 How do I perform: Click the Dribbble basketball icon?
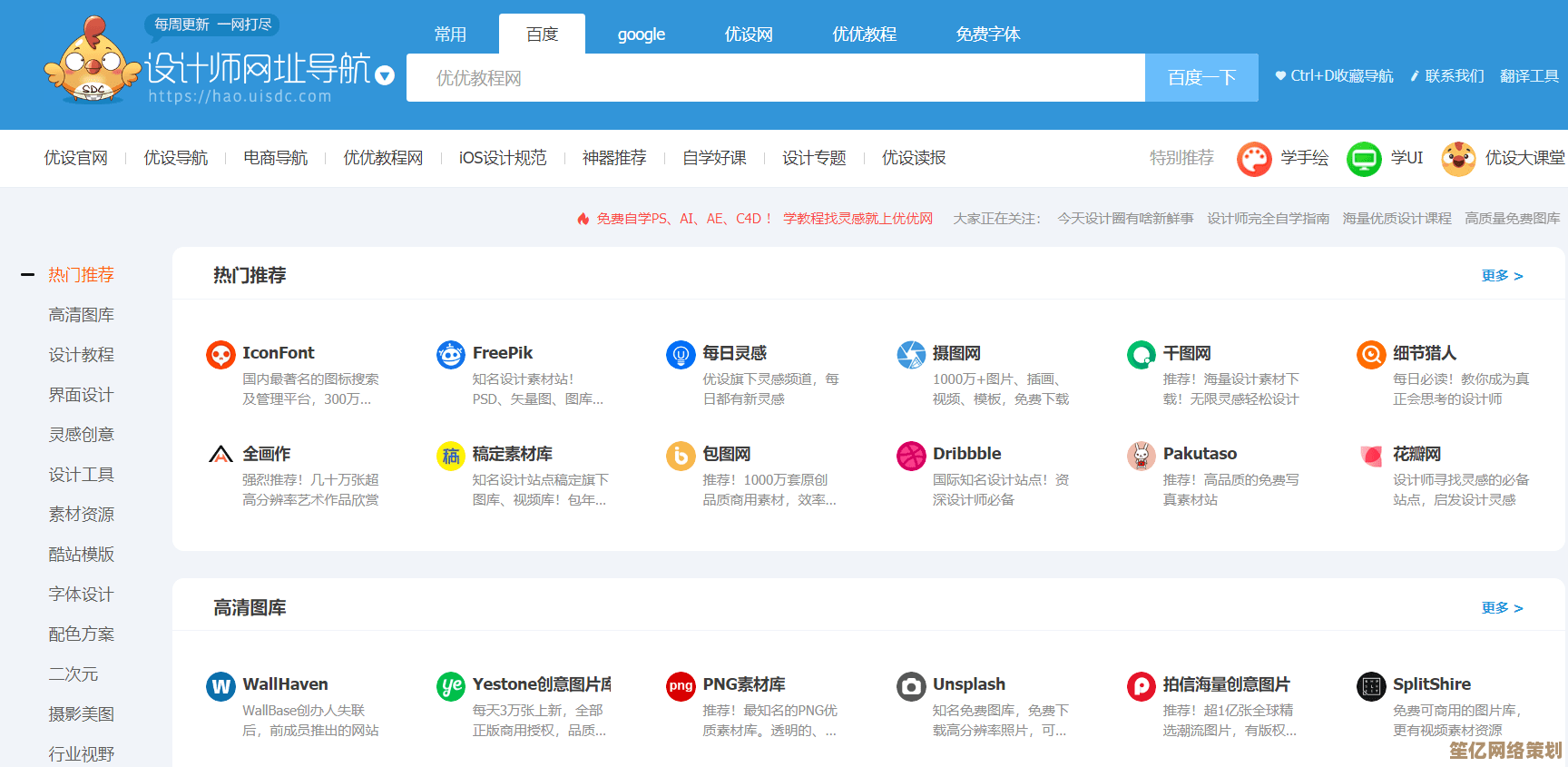(911, 456)
